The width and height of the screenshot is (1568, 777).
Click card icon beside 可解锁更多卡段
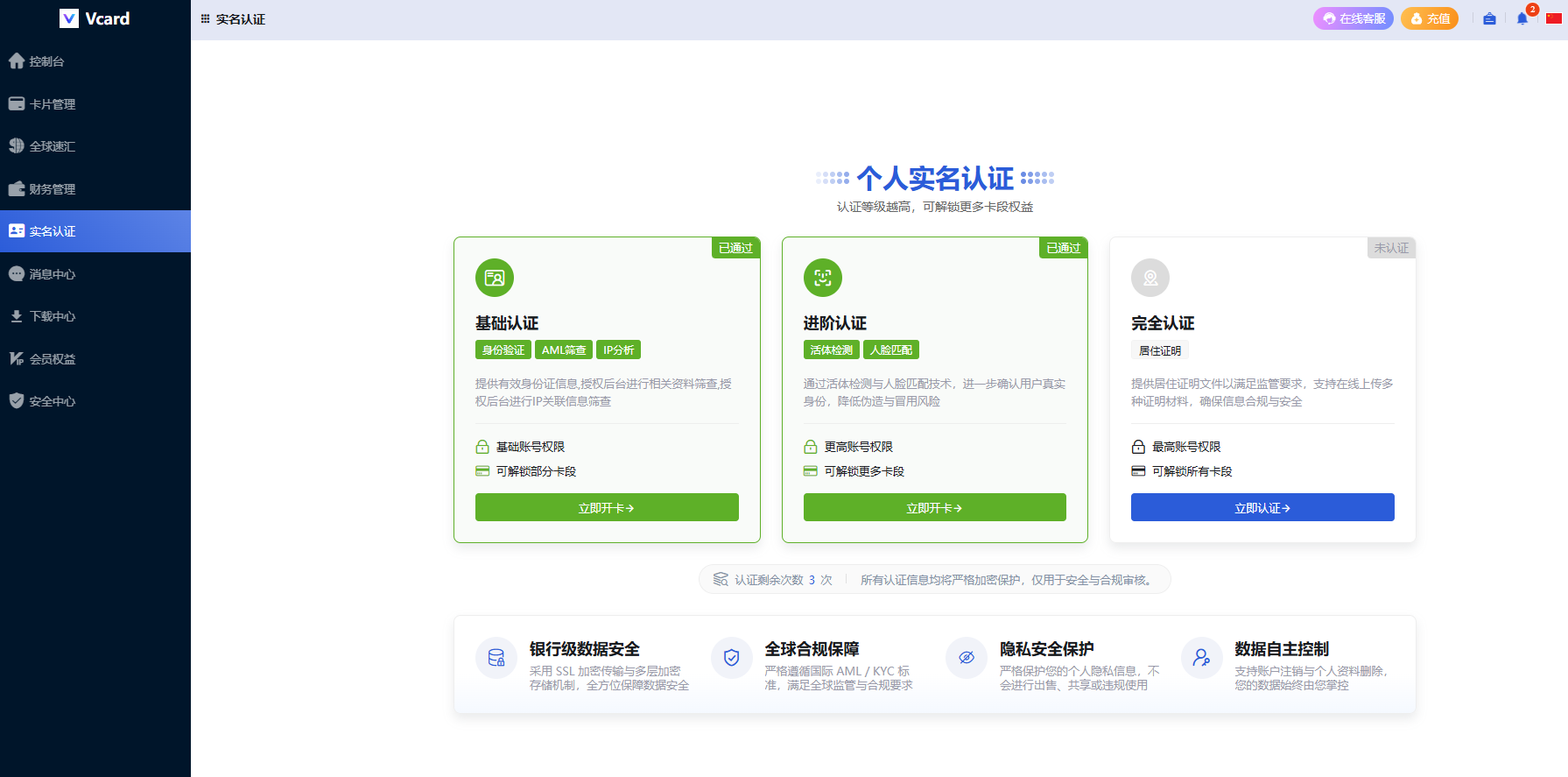811,471
